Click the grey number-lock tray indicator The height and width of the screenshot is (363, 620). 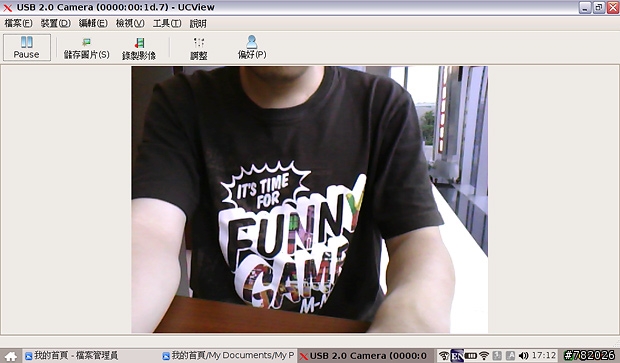(x=497, y=355)
